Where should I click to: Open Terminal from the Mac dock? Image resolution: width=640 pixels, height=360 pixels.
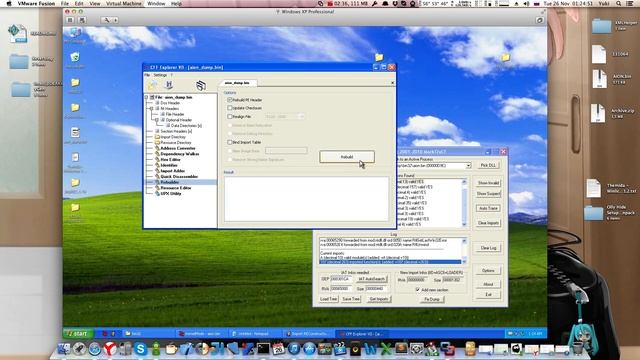click(x=263, y=349)
